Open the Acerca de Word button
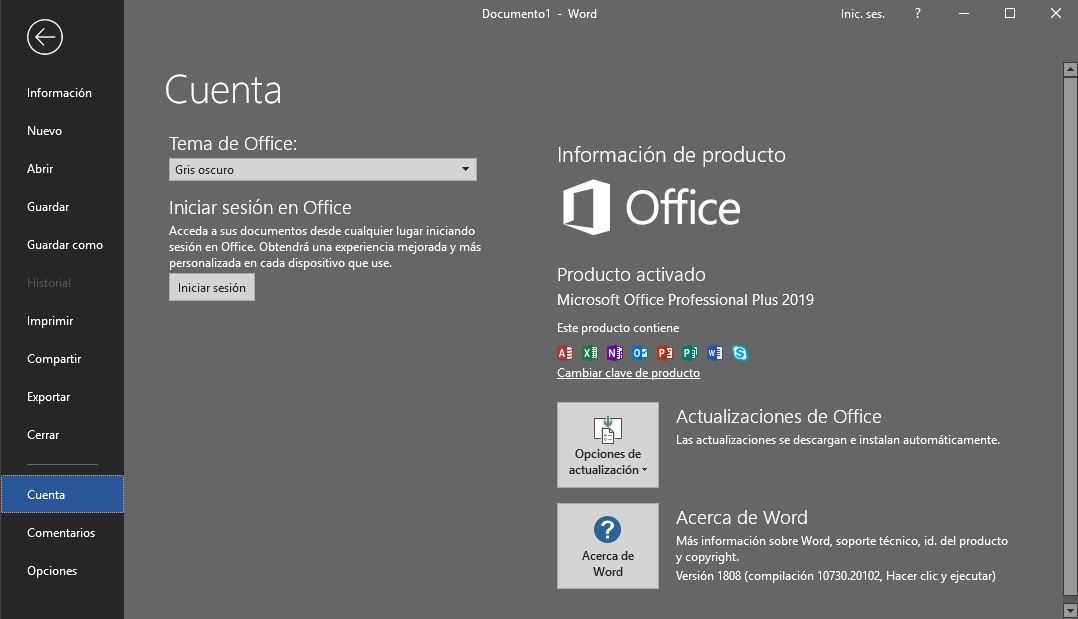 [607, 546]
